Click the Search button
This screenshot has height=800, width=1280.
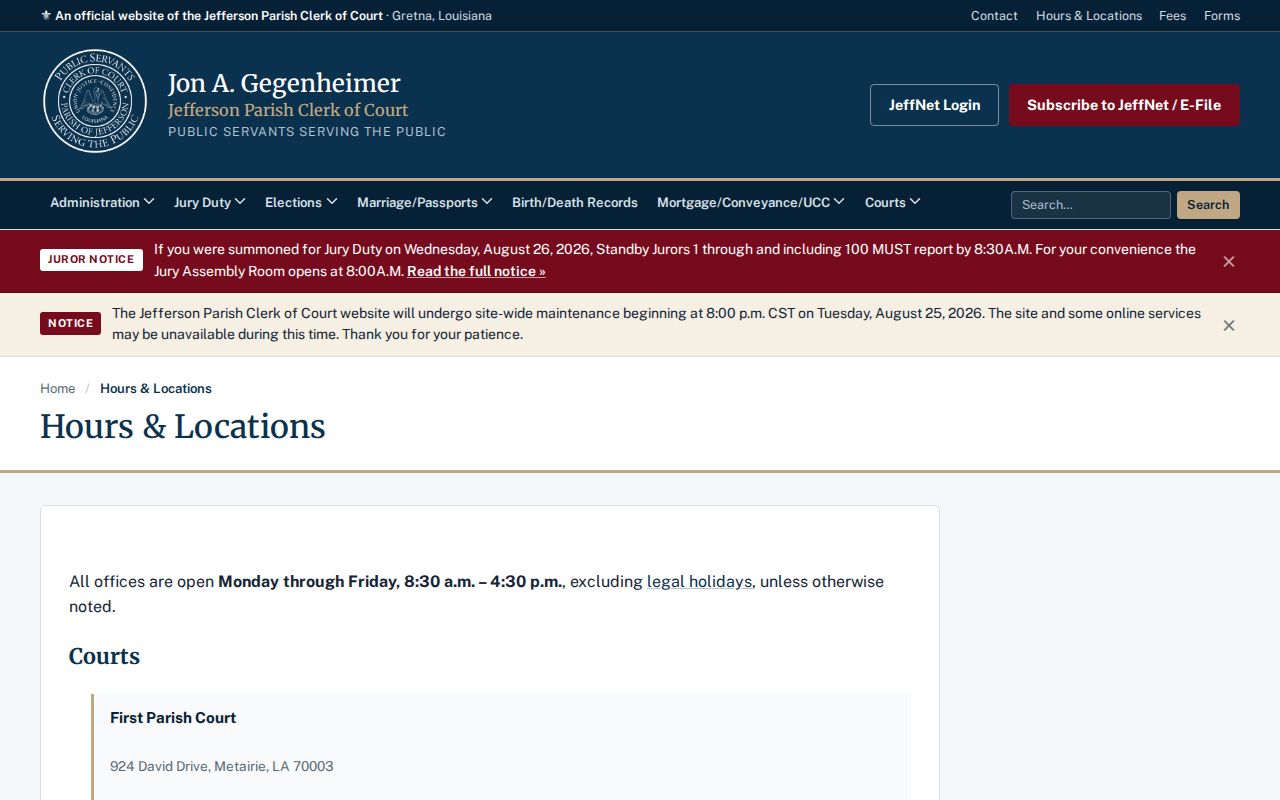[1208, 205]
